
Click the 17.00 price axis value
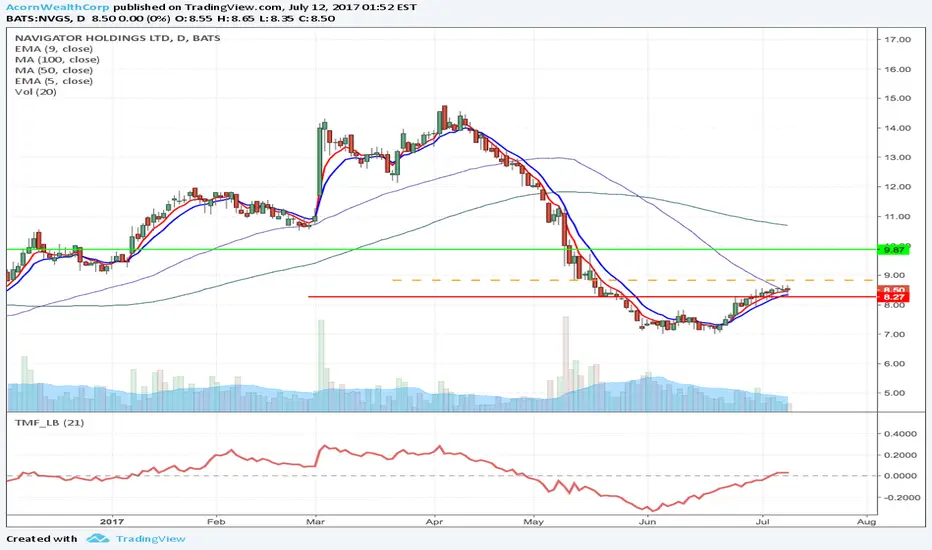(898, 39)
